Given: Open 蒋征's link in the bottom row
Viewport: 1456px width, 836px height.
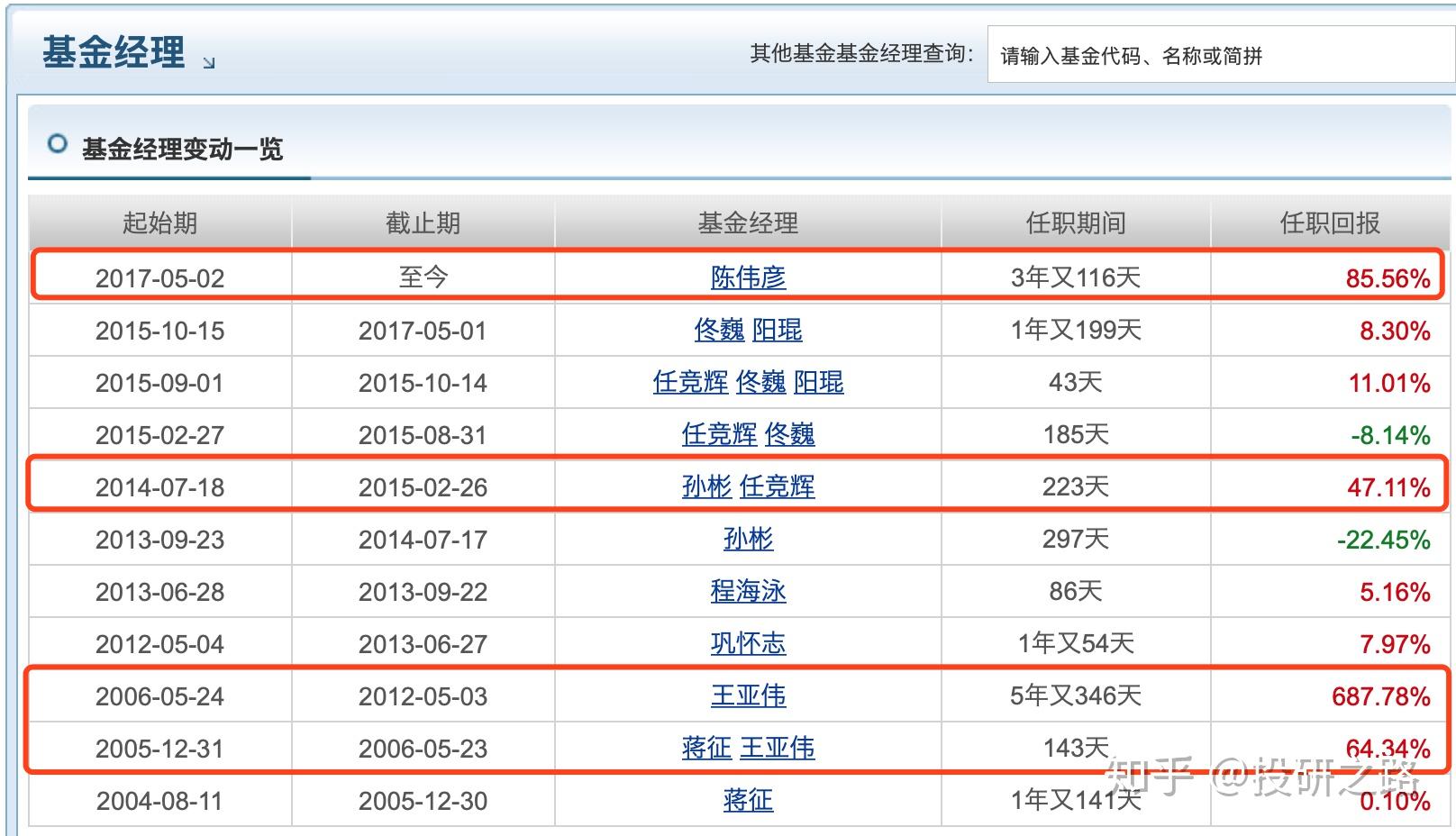Looking at the screenshot, I should coord(747,799).
